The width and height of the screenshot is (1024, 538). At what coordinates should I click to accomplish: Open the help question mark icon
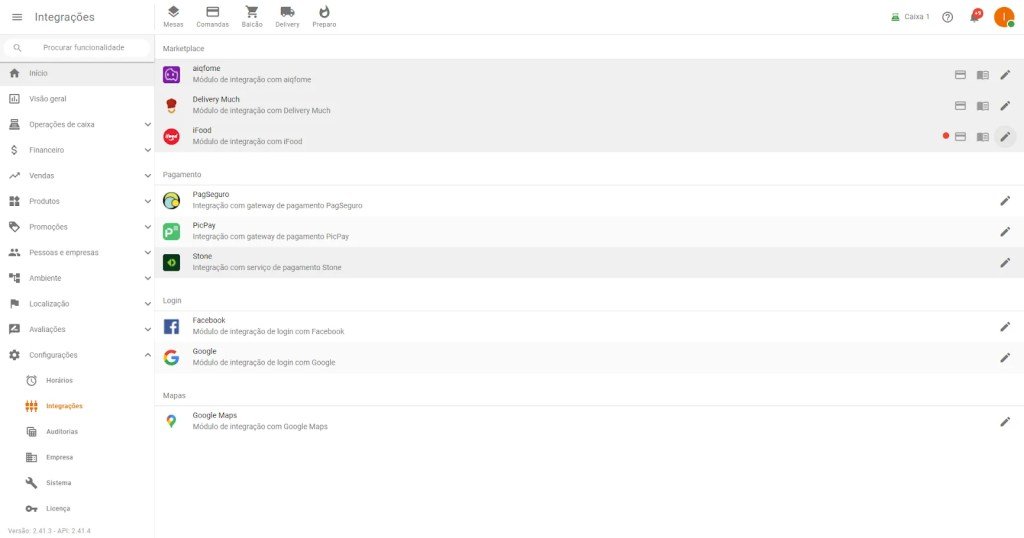pos(948,17)
